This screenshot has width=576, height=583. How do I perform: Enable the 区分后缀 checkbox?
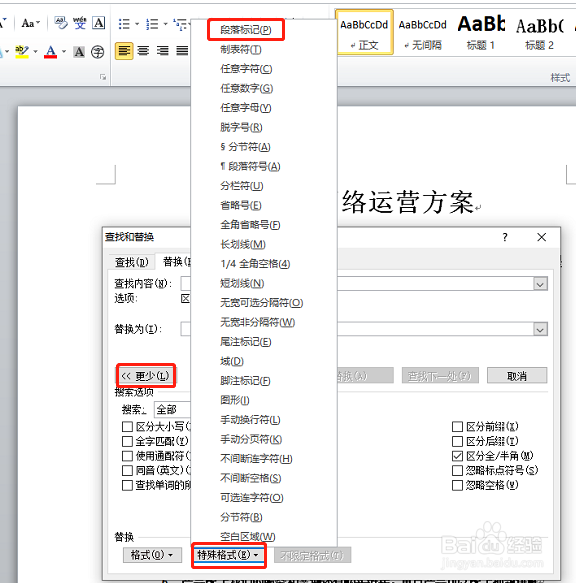(x=457, y=441)
